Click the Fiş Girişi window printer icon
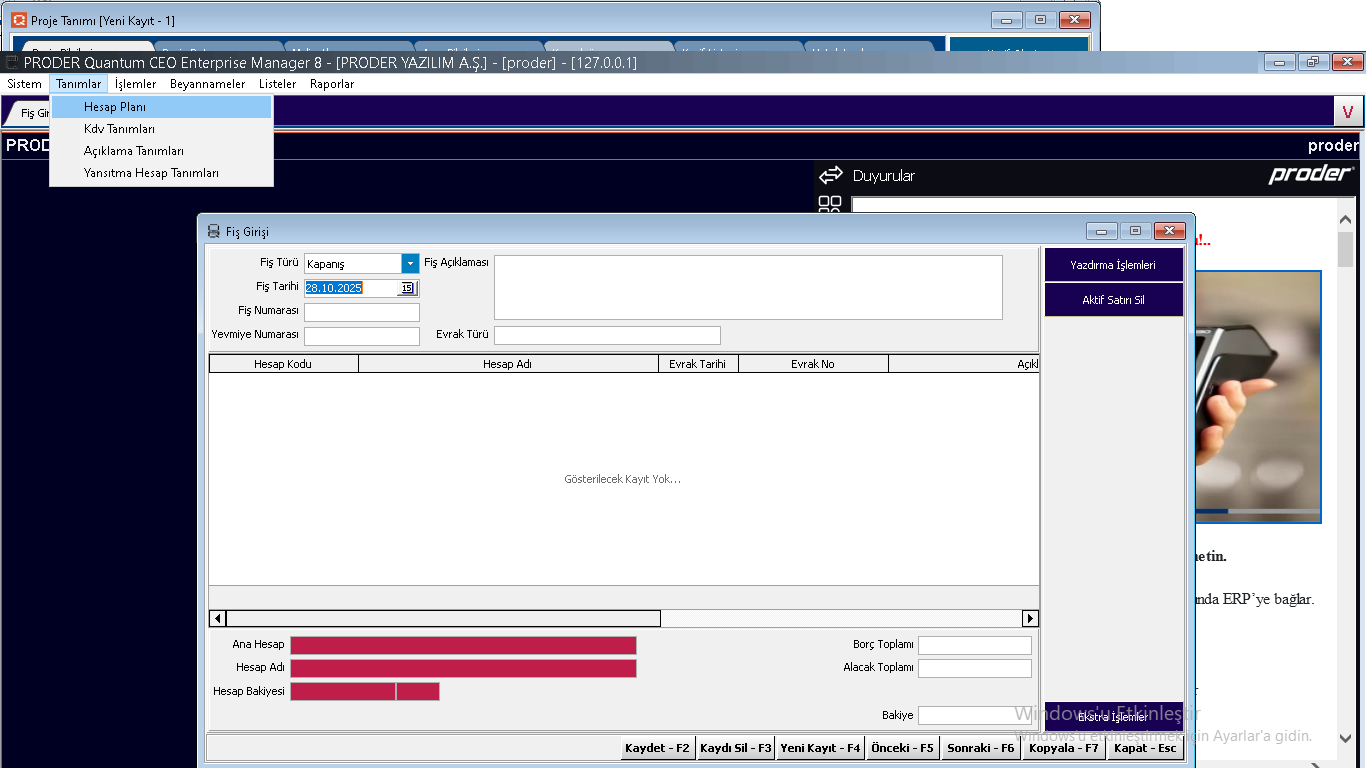The image size is (1366, 768). 213,231
